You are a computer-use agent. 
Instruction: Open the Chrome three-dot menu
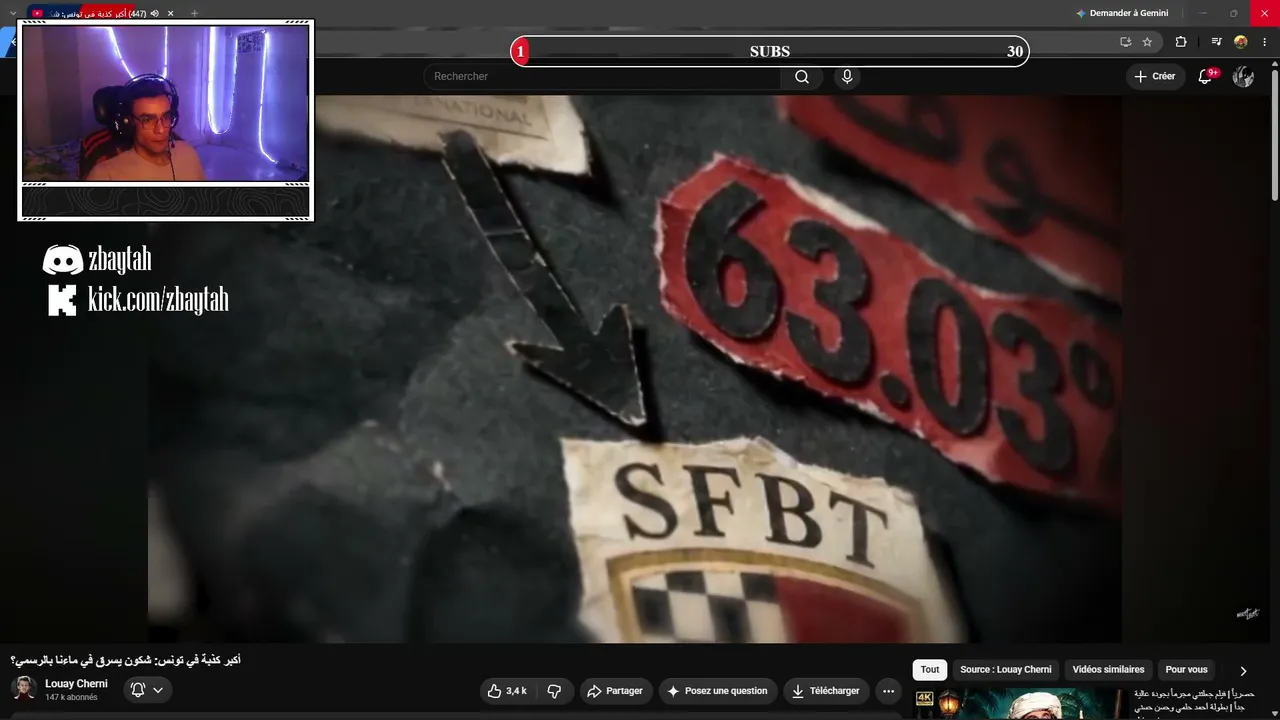click(1265, 42)
